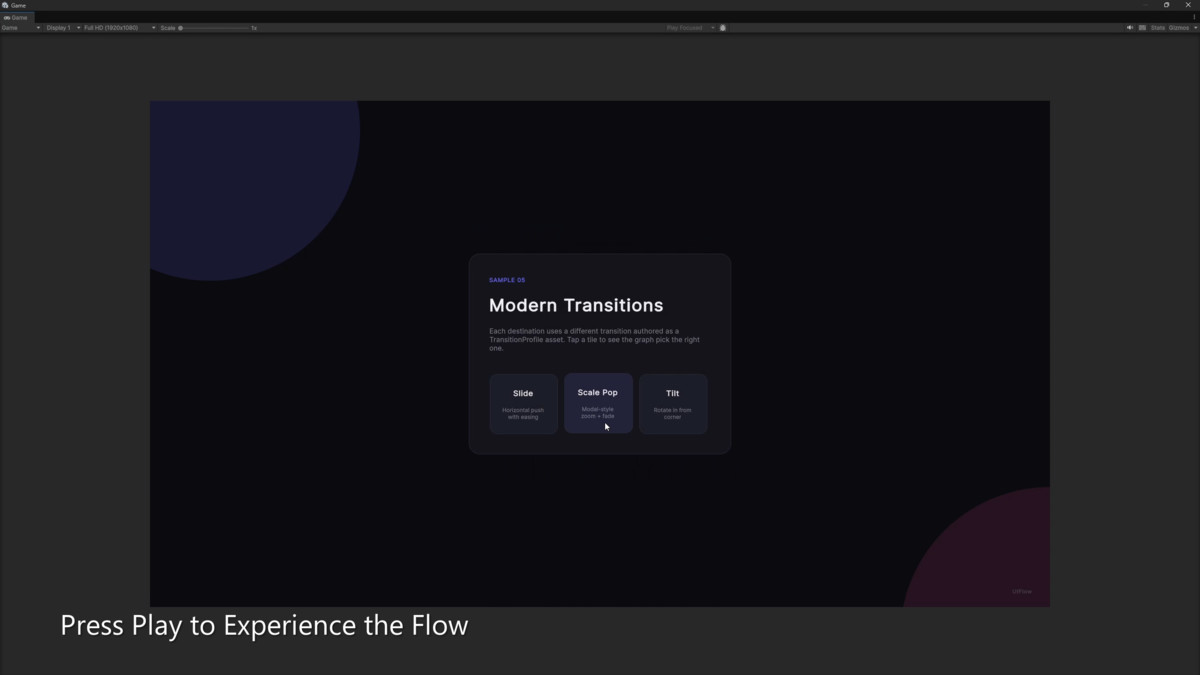
Task: Click the description text about TransitionProfile asset
Action: tap(594, 340)
